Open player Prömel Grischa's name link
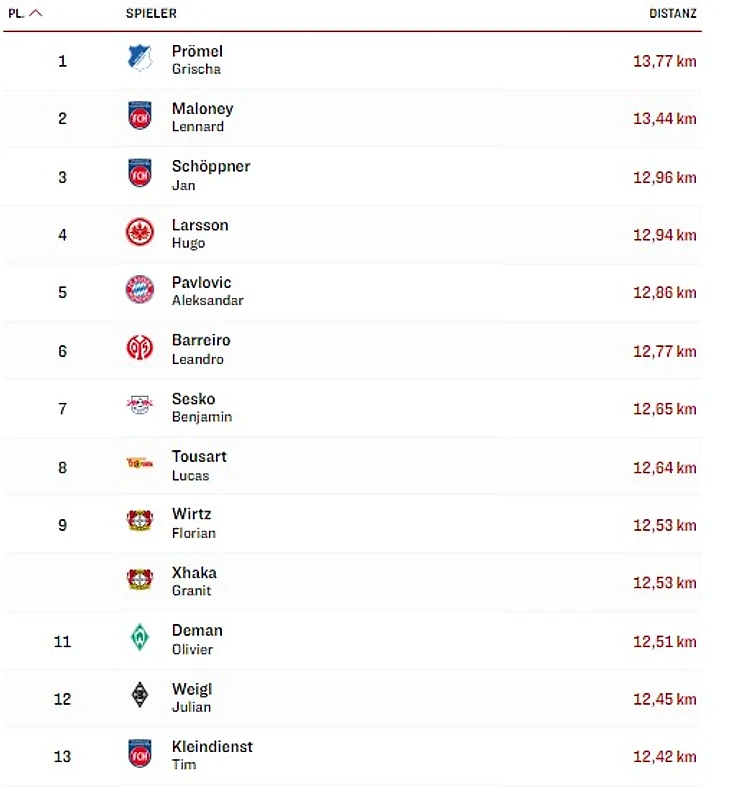 197,59
